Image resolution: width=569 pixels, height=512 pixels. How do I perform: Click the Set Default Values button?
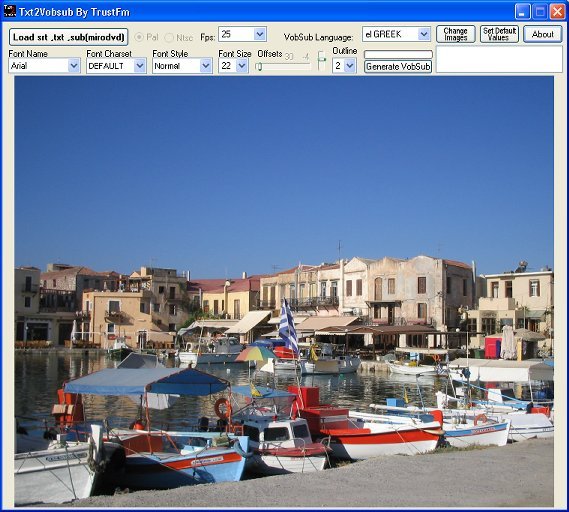[x=499, y=34]
